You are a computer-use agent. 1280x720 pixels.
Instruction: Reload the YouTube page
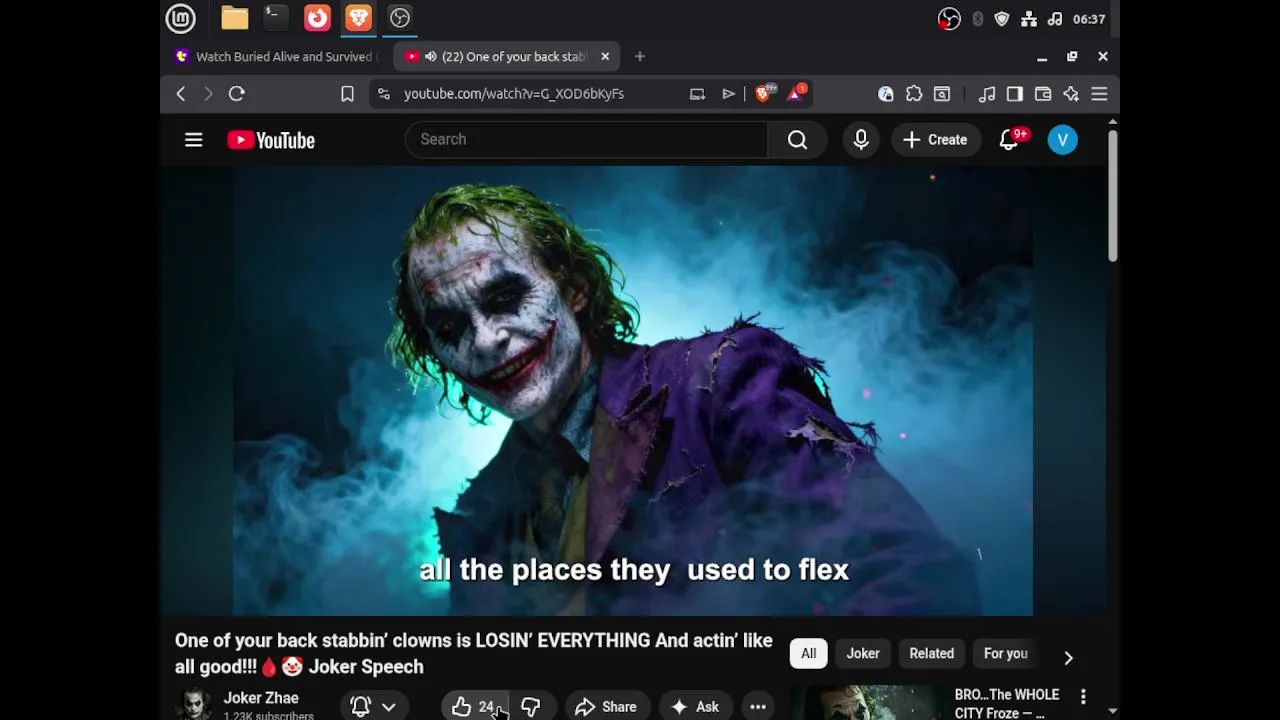coord(237,94)
